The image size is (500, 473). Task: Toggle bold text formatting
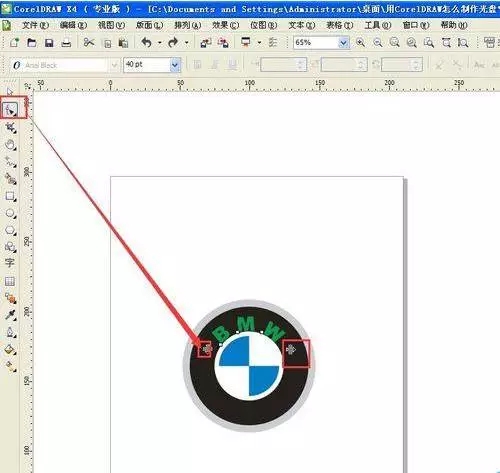(197, 65)
